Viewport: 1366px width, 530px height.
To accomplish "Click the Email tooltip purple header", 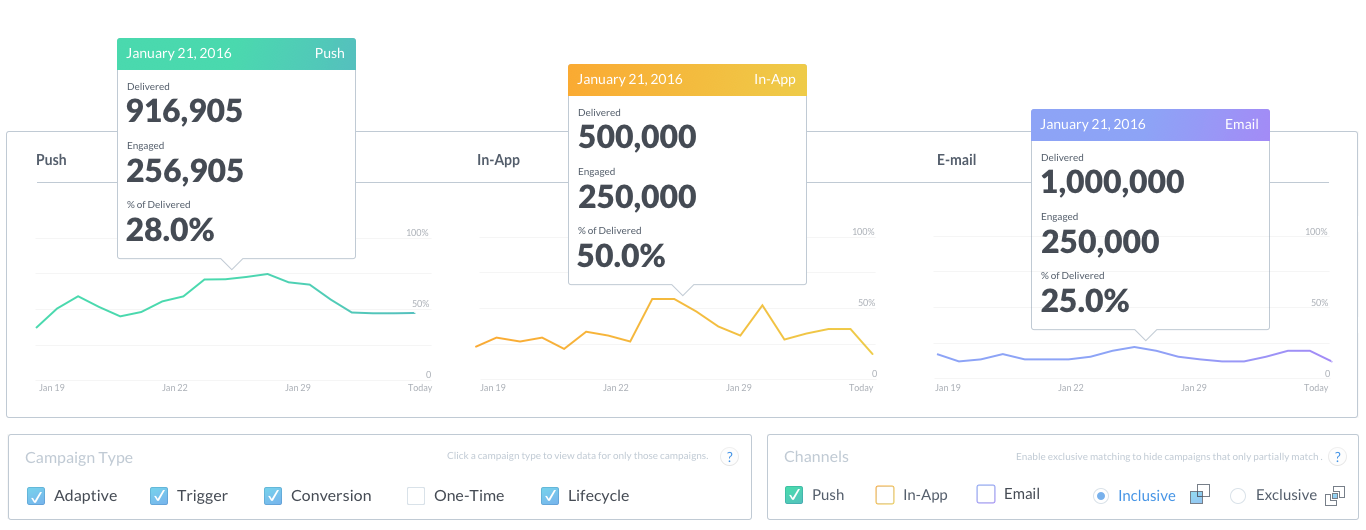I will pos(1150,124).
